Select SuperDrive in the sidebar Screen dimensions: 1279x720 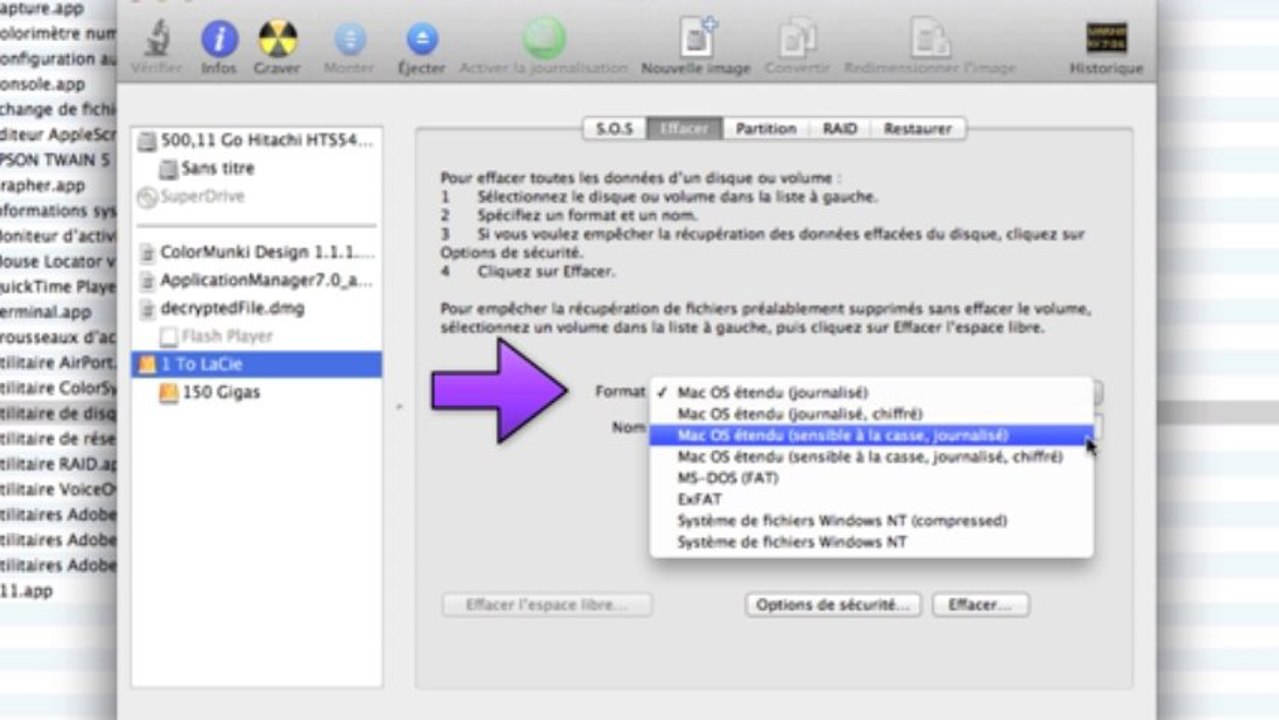click(x=256, y=196)
